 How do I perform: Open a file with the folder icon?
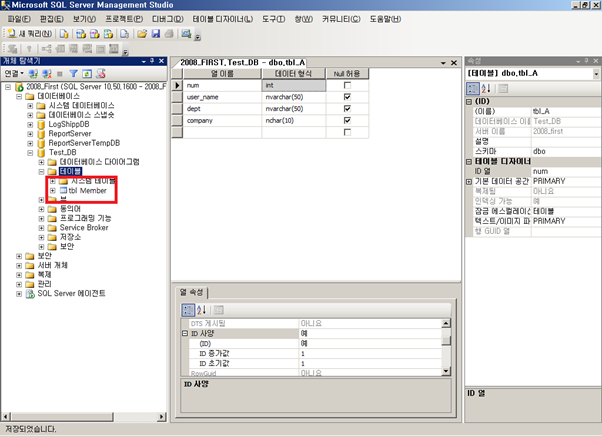[x=142, y=34]
